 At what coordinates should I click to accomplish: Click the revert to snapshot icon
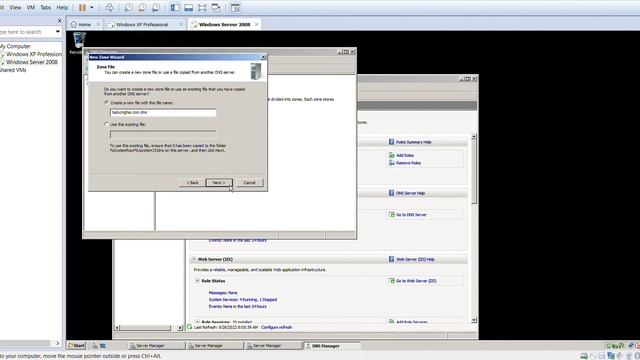click(x=142, y=7)
